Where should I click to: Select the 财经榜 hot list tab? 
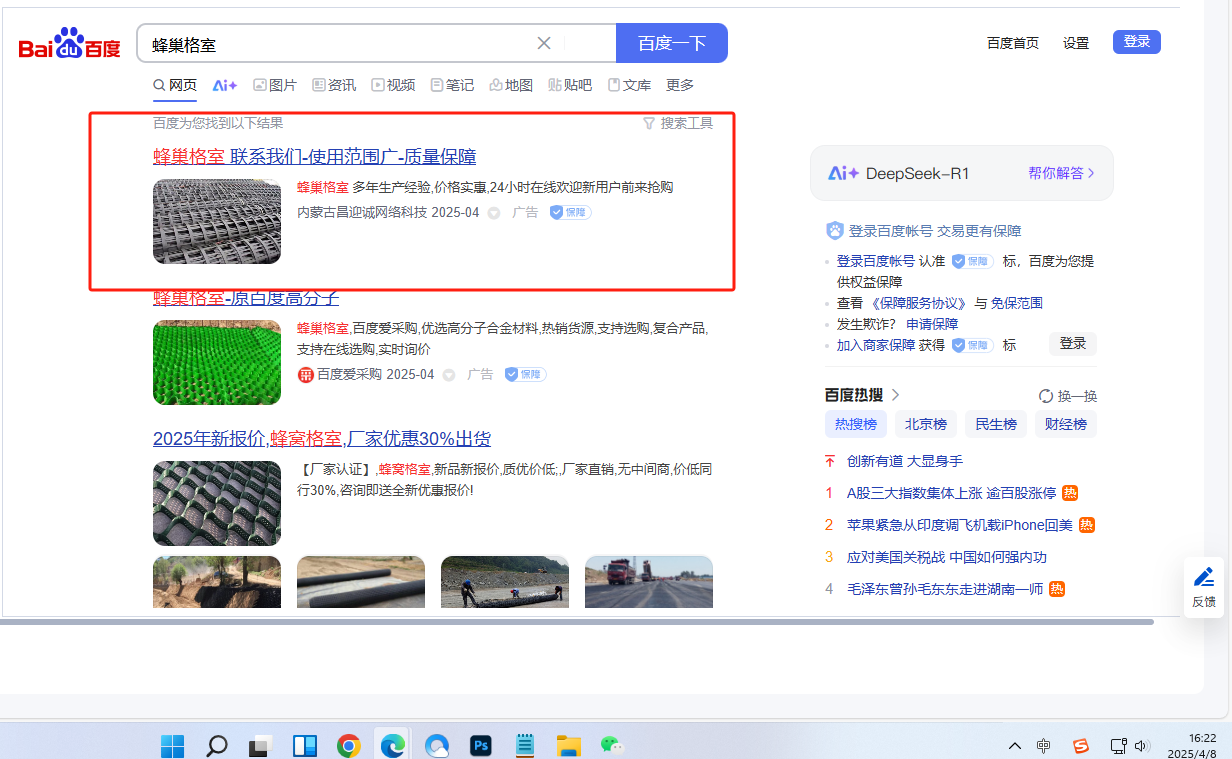[x=1066, y=424]
